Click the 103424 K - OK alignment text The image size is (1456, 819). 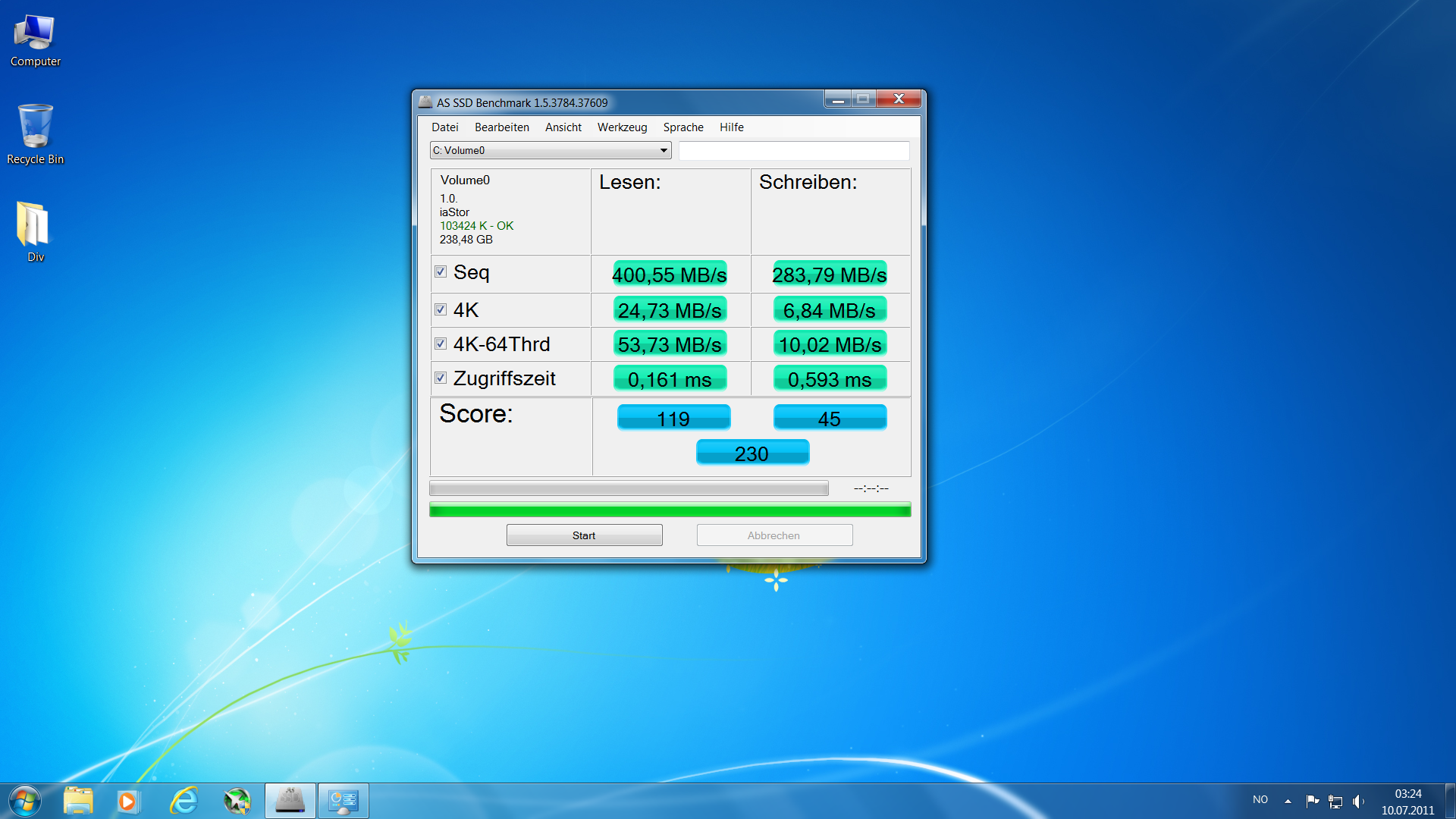pyautogui.click(x=476, y=226)
